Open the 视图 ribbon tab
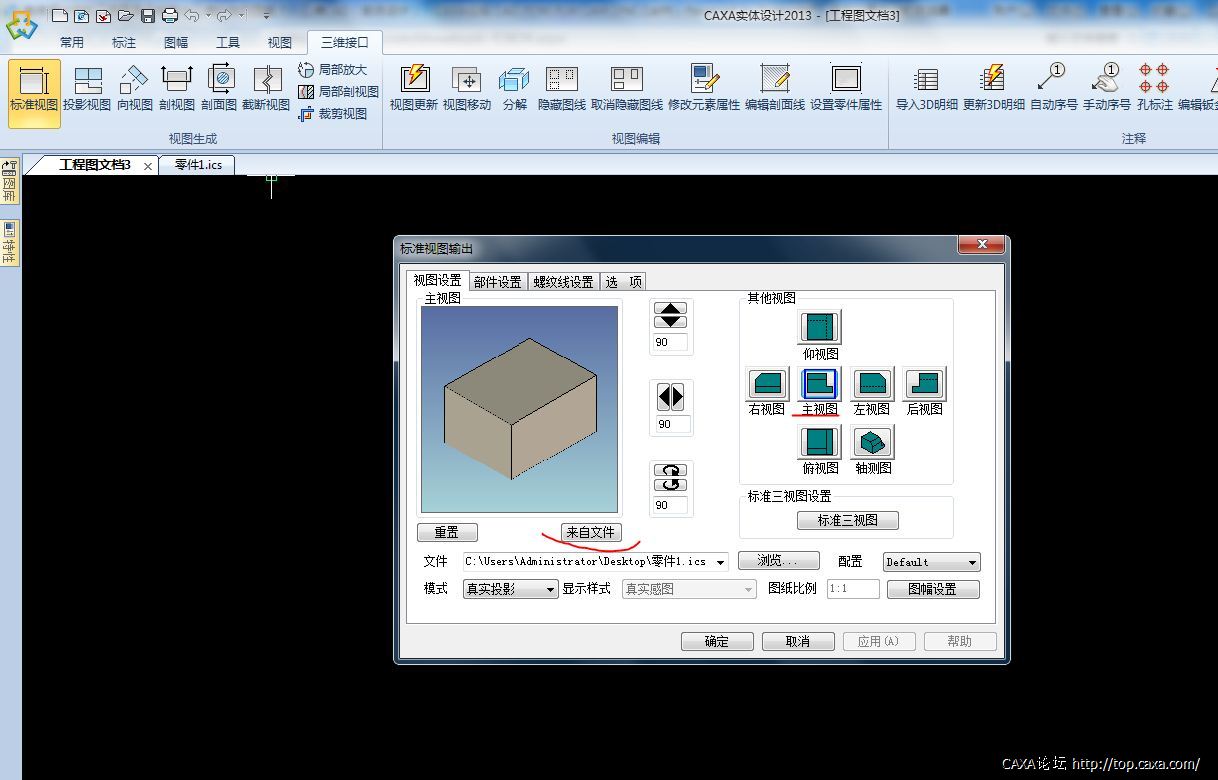This screenshot has width=1218, height=780. pyautogui.click(x=280, y=42)
